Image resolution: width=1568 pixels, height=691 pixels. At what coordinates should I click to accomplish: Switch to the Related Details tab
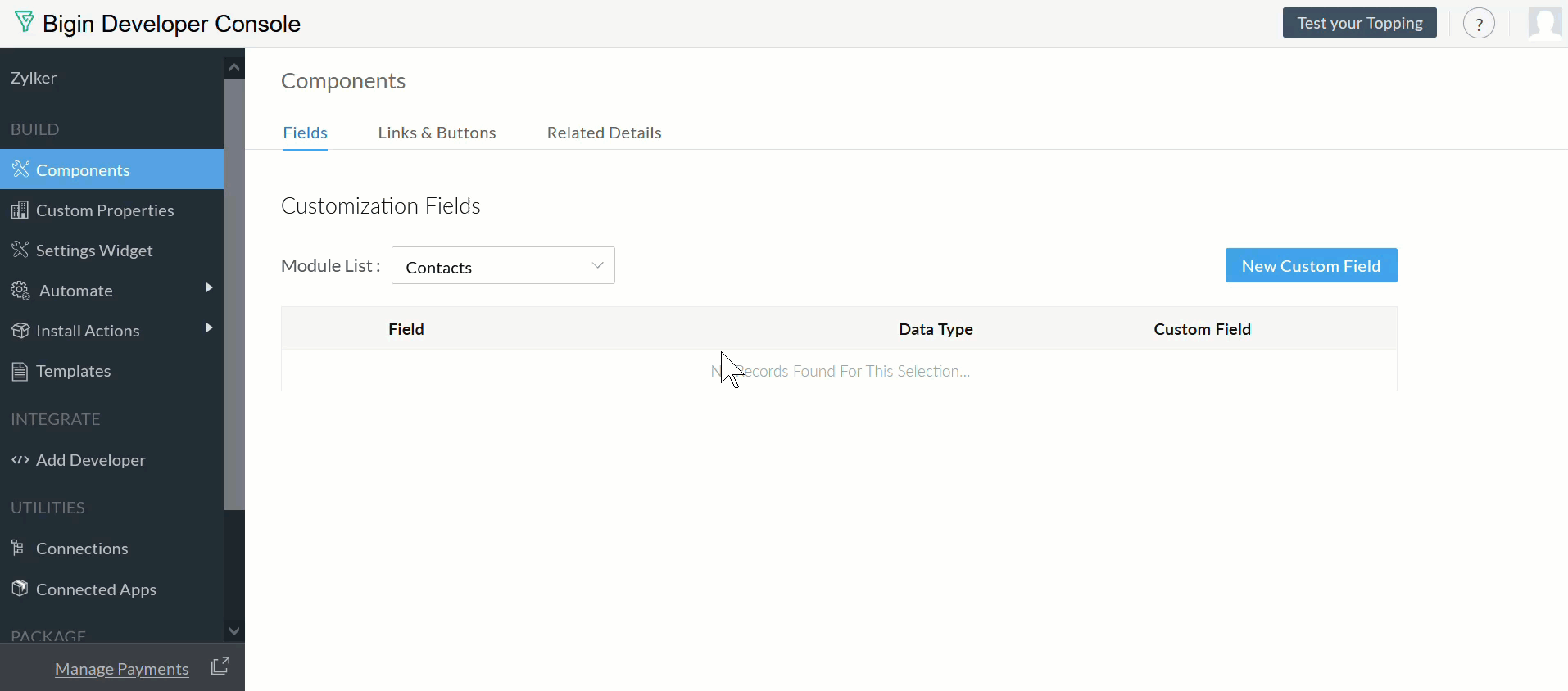pos(604,133)
